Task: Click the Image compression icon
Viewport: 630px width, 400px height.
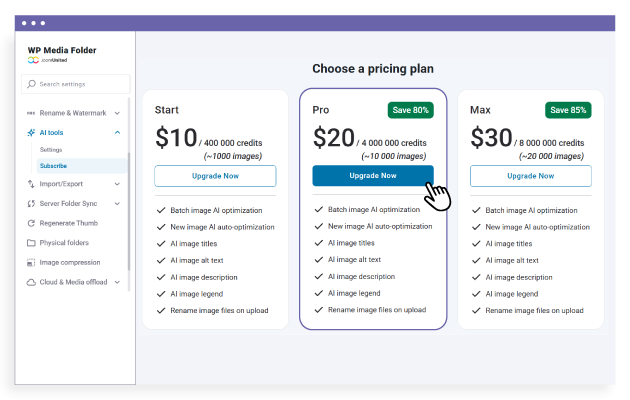Action: pyautogui.click(x=31, y=262)
